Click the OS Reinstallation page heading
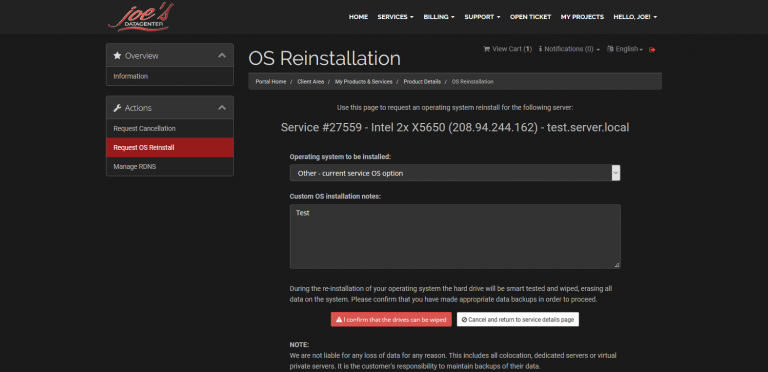 (x=324, y=58)
